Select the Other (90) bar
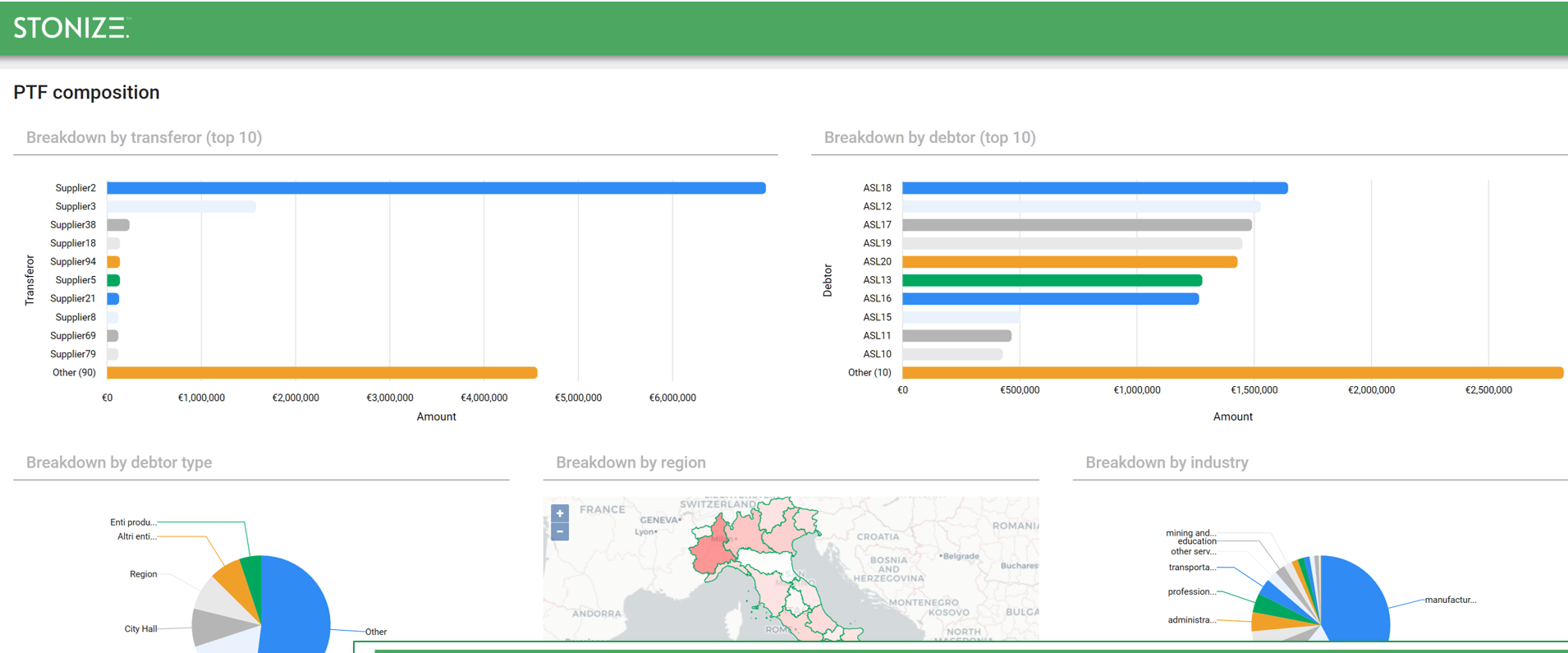Screen dimensions: 1568x653 (322, 373)
